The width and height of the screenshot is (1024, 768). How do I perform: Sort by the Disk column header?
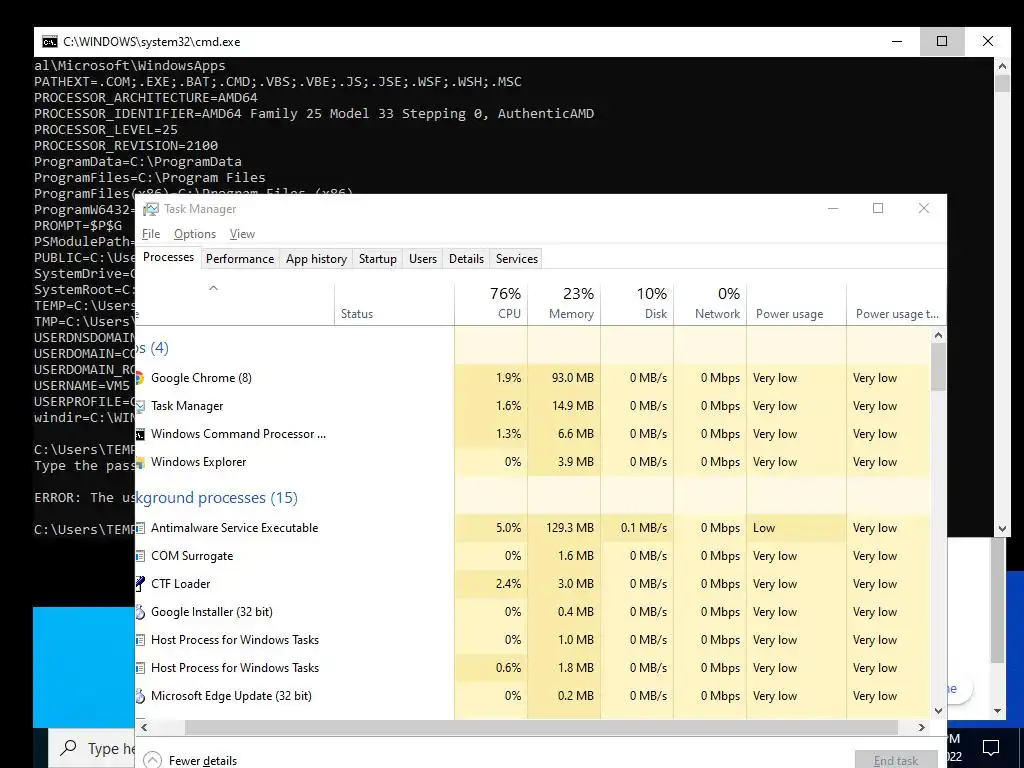pyautogui.click(x=637, y=304)
